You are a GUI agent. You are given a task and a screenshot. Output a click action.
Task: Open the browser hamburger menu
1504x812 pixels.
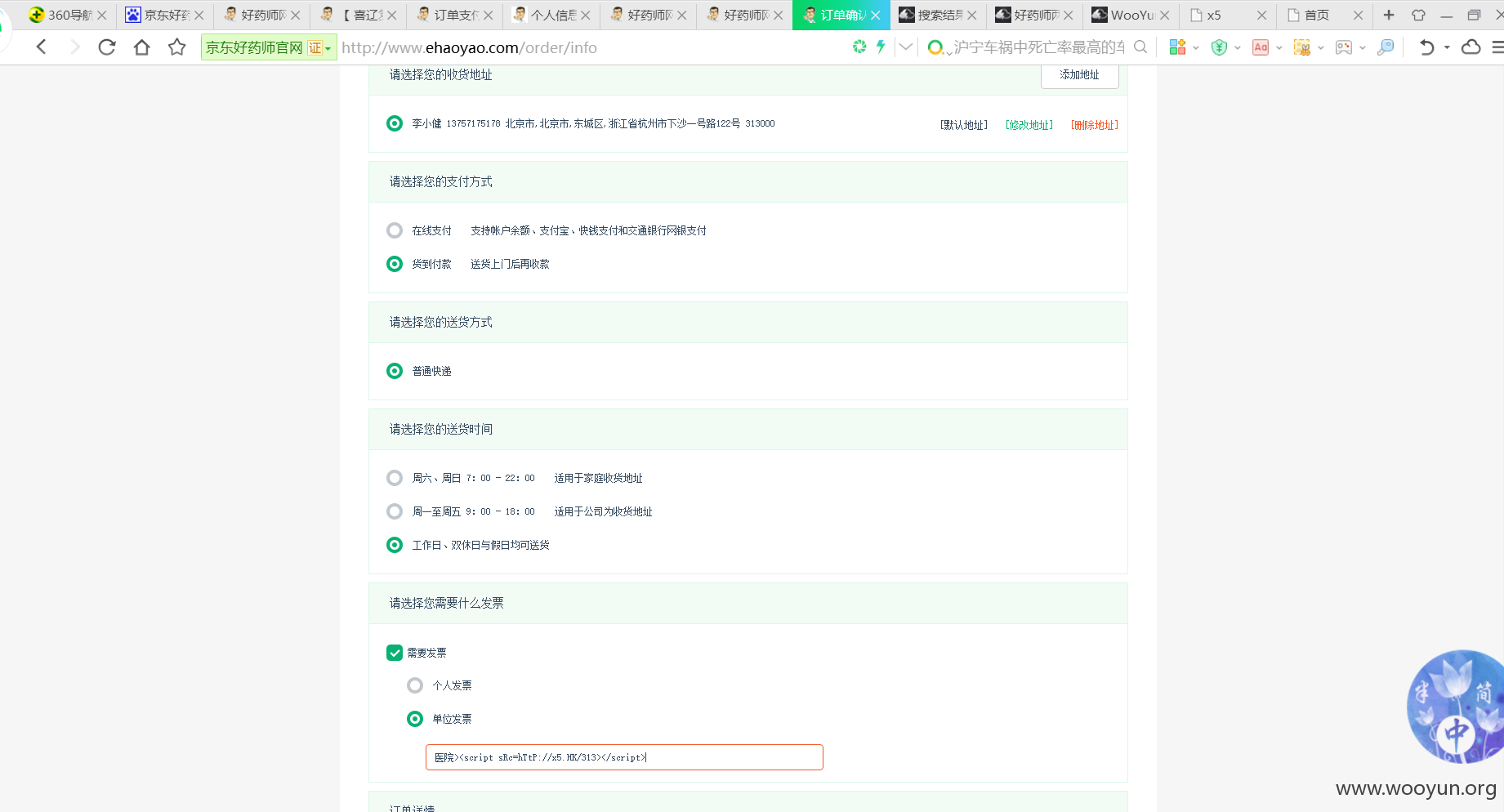(1497, 47)
